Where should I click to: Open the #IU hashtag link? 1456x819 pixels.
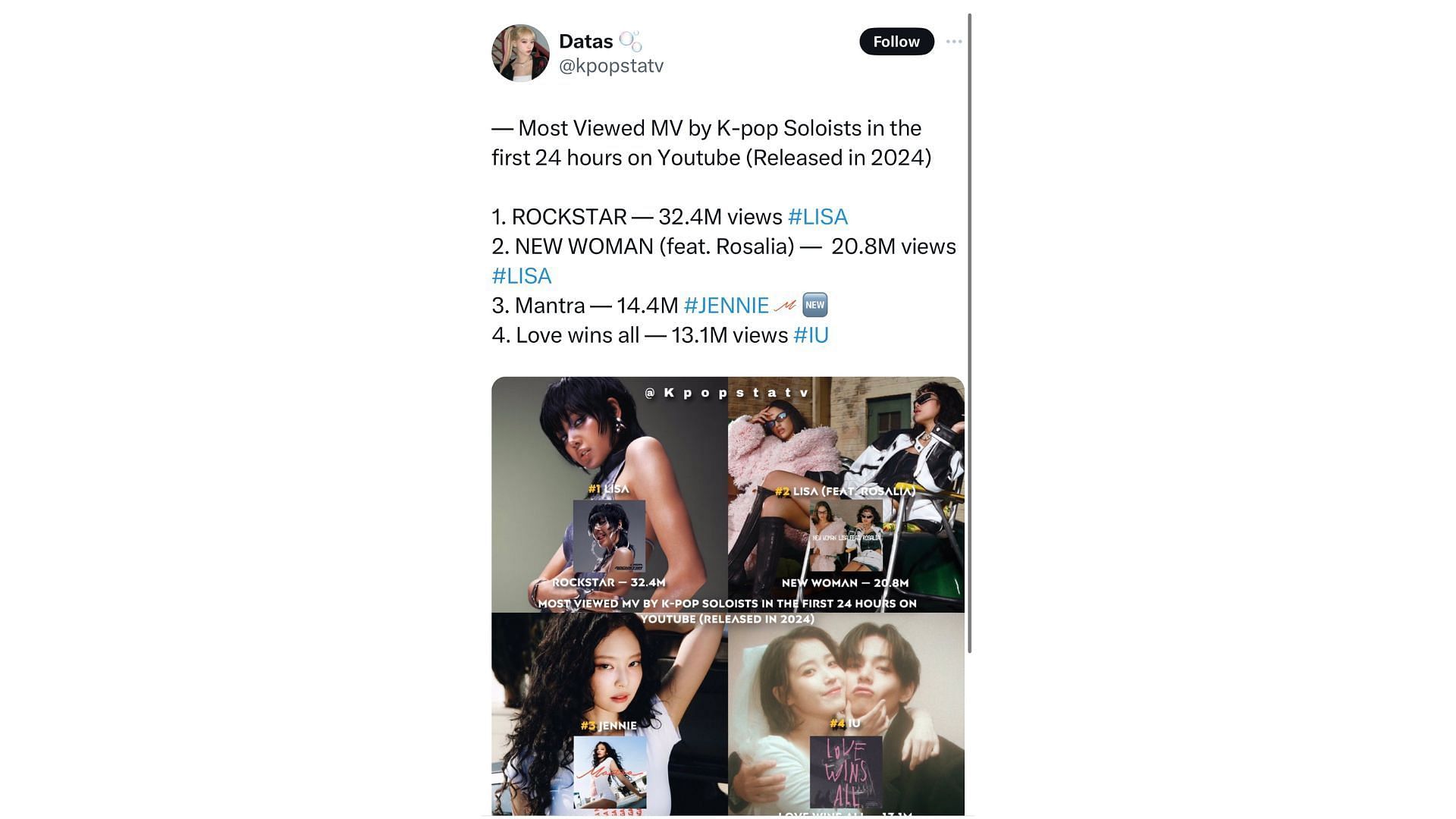pos(811,335)
